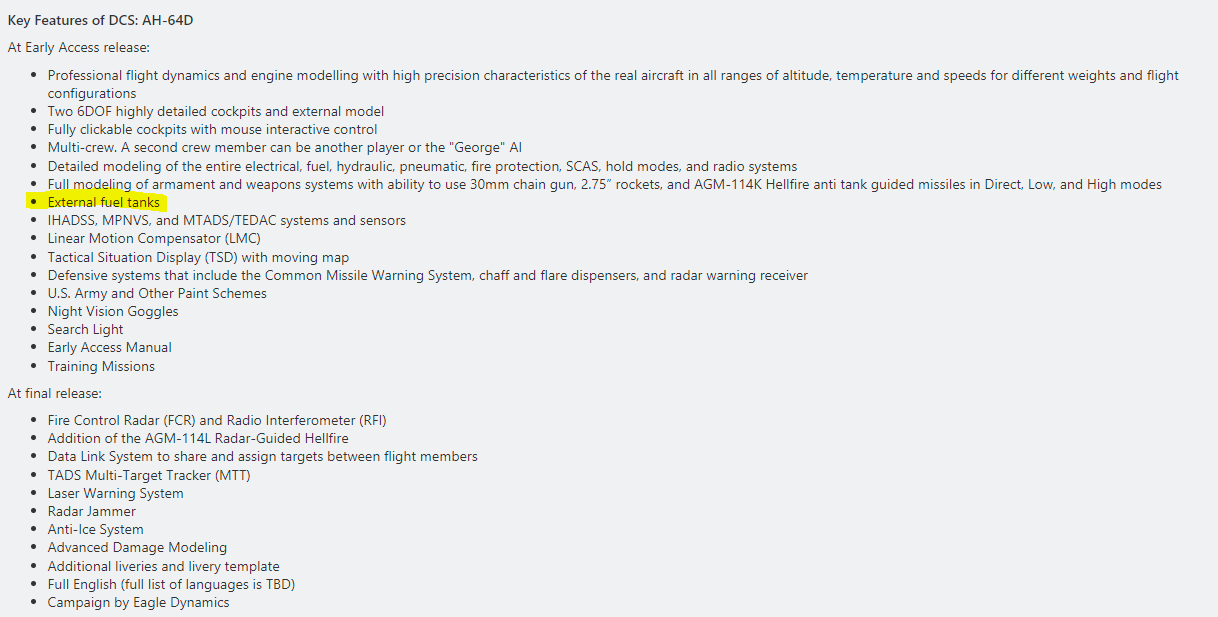Click the "Linear Motion Compensator (LMC)" item
The width and height of the screenshot is (1218, 617).
click(x=154, y=238)
